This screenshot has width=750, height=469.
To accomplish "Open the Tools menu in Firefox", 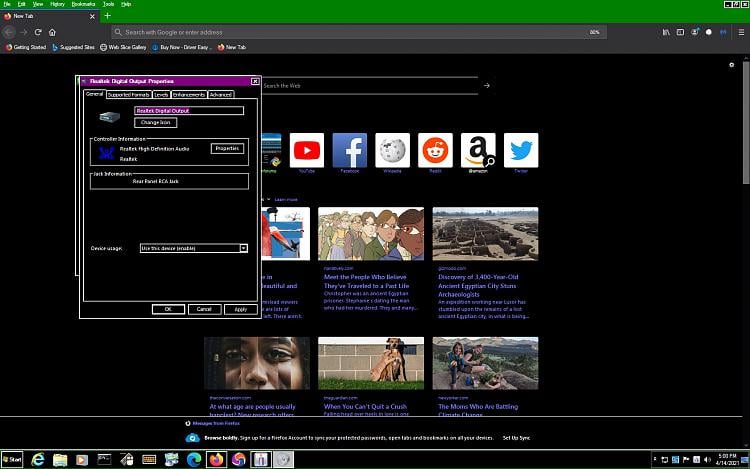I will tap(109, 4).
